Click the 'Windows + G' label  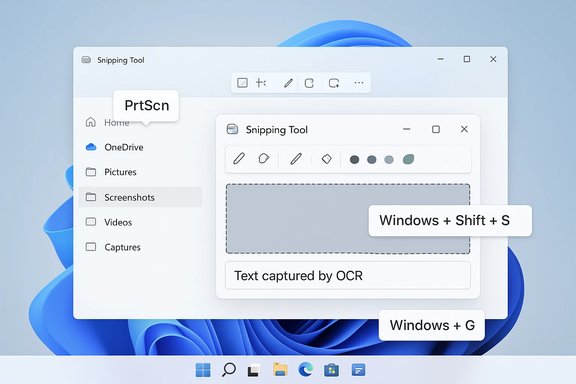tap(432, 325)
